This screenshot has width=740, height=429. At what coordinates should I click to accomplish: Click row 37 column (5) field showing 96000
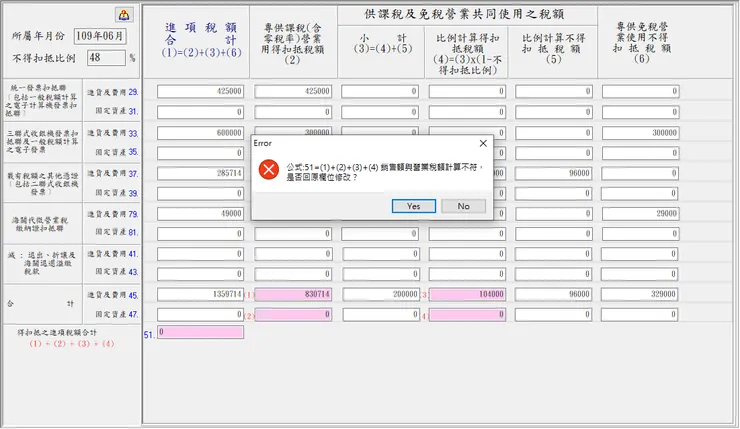(x=554, y=173)
